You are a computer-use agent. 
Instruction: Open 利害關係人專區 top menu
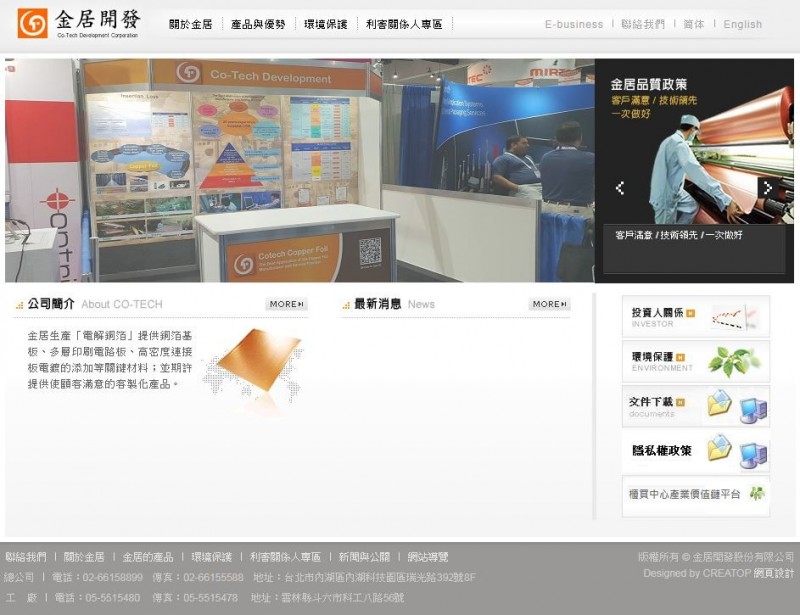(x=404, y=24)
